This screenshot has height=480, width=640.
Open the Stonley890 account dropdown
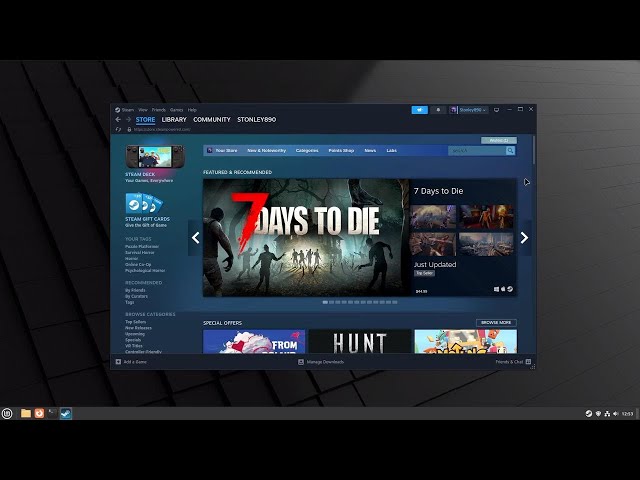472,110
